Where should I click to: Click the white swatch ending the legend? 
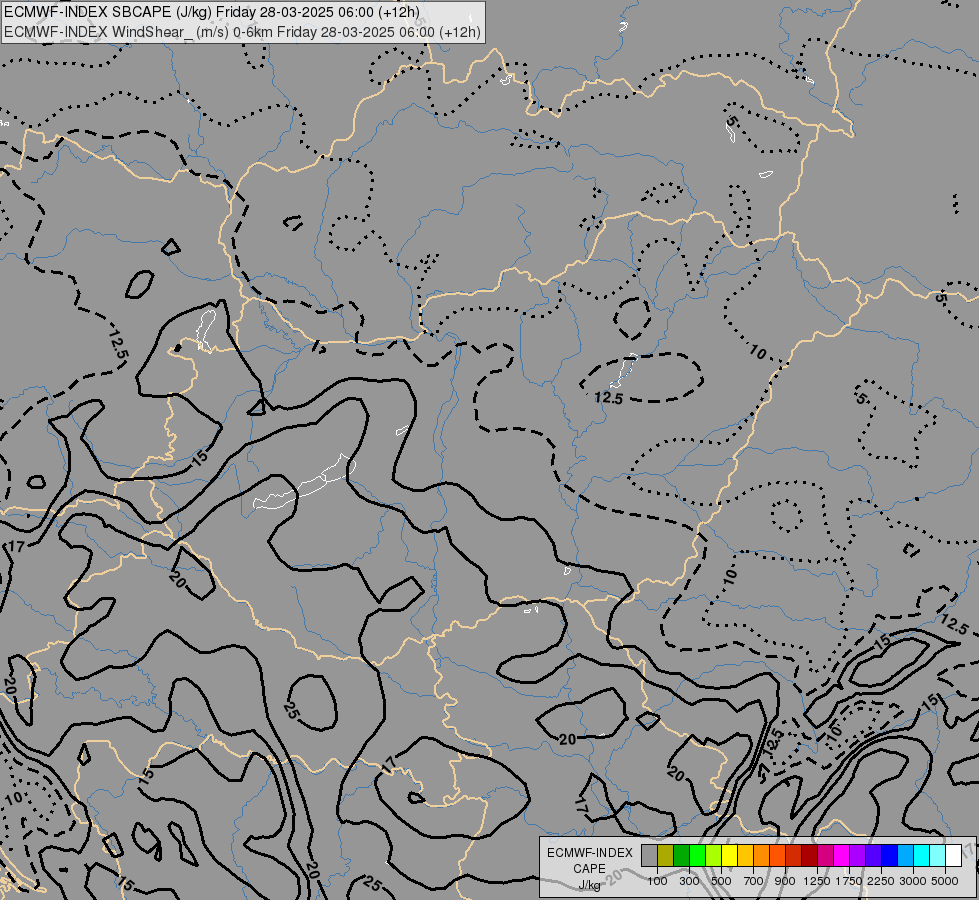953,855
